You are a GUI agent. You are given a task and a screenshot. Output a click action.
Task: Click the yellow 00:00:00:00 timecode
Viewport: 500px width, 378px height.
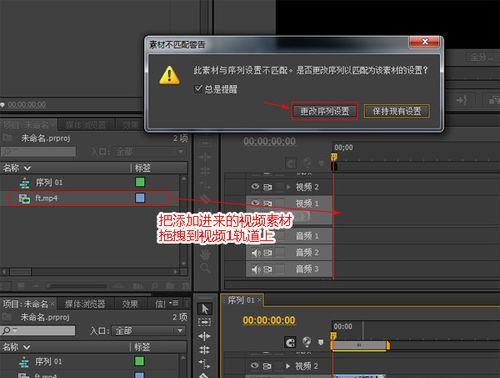click(x=269, y=320)
